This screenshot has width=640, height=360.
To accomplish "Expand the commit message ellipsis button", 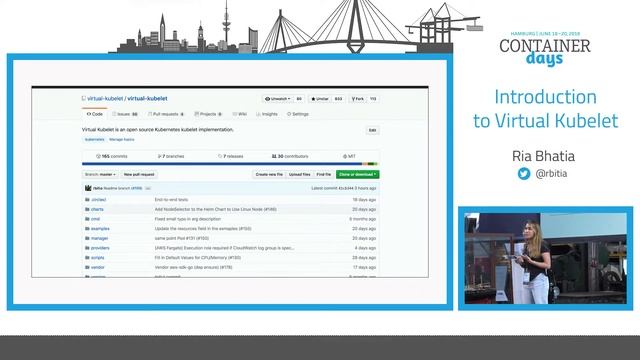I will tap(148, 189).
